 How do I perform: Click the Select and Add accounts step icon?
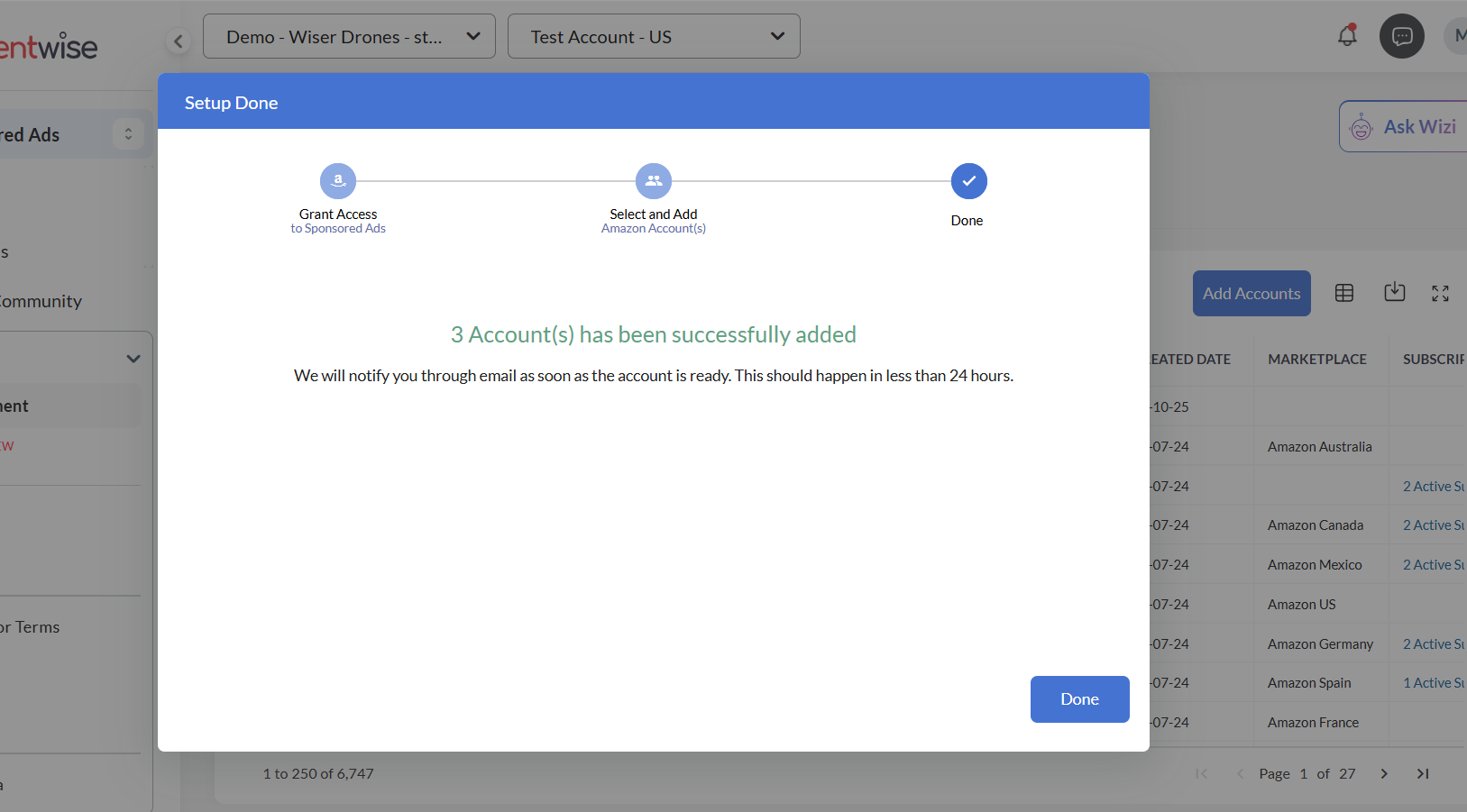(x=654, y=181)
